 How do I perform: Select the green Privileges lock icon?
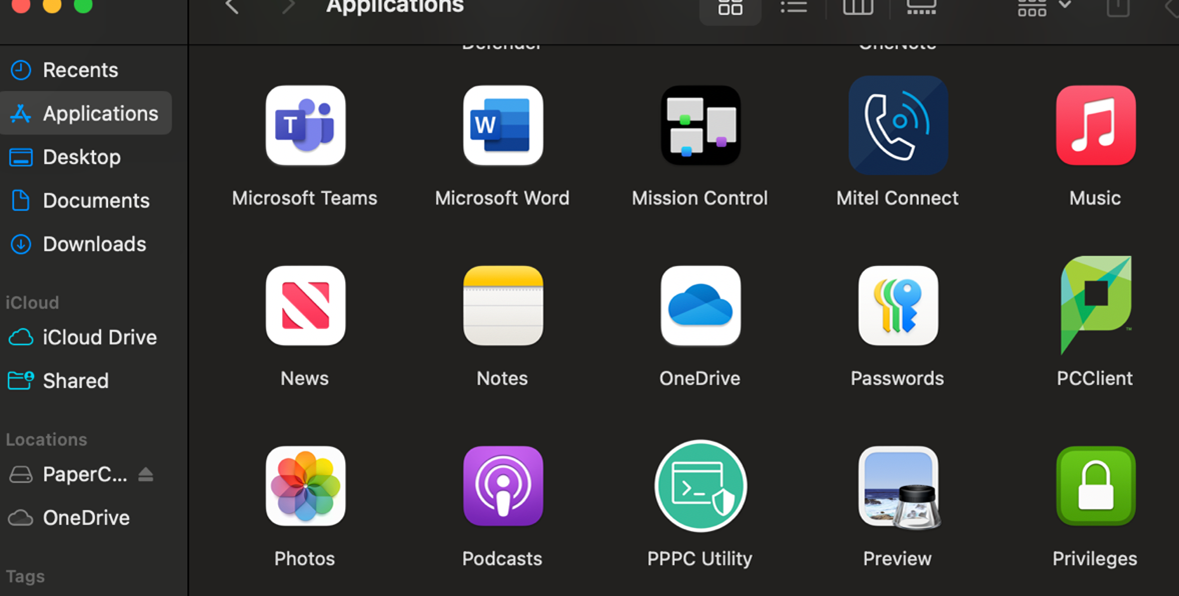pyautogui.click(x=1095, y=487)
